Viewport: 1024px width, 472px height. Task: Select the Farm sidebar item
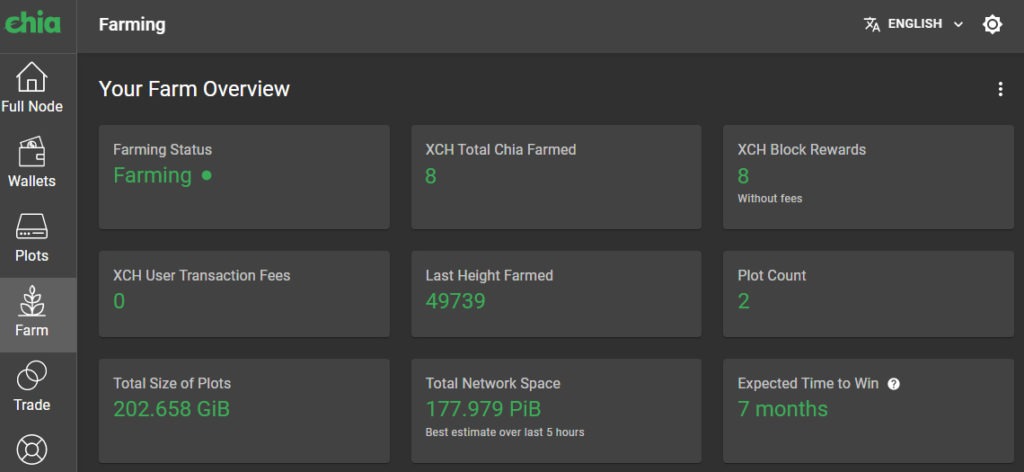pos(32,313)
